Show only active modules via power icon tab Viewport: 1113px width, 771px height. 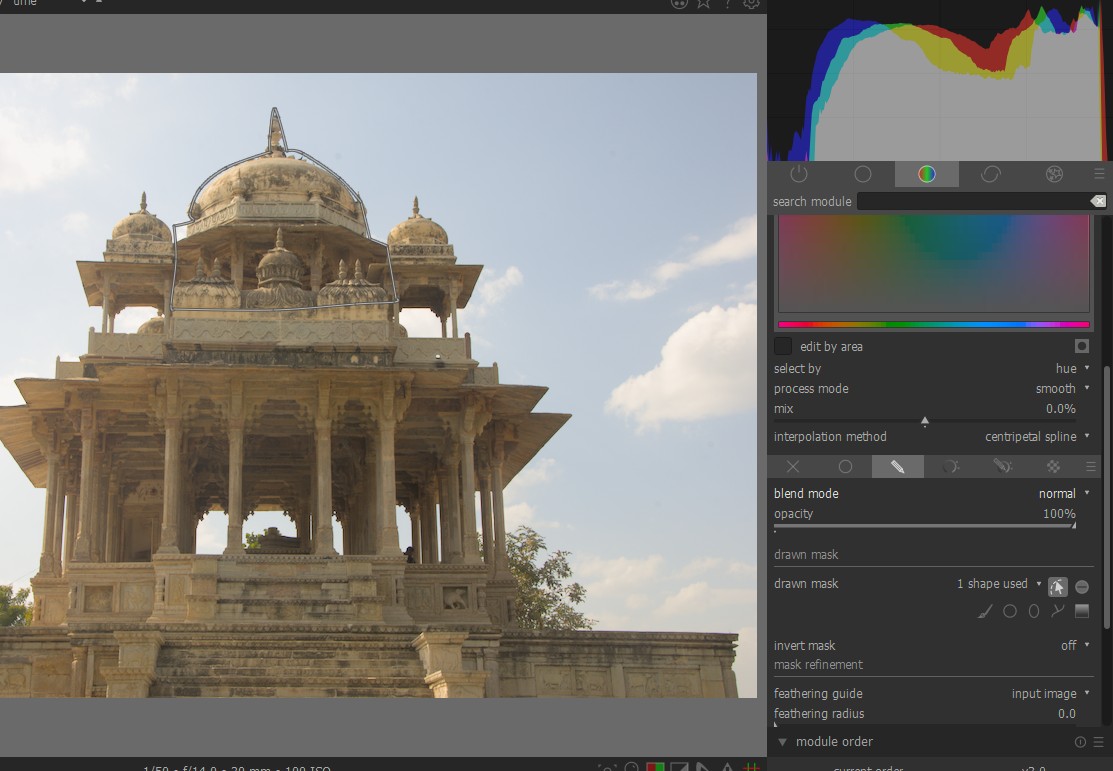(x=799, y=174)
